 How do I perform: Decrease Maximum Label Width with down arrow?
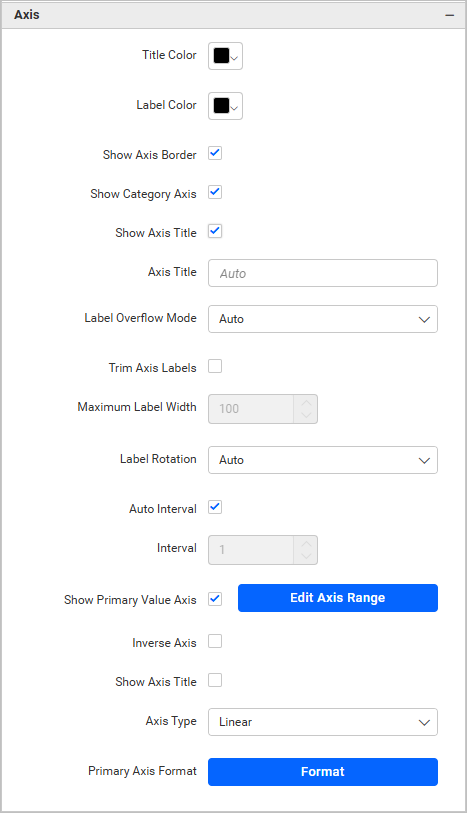click(x=306, y=415)
